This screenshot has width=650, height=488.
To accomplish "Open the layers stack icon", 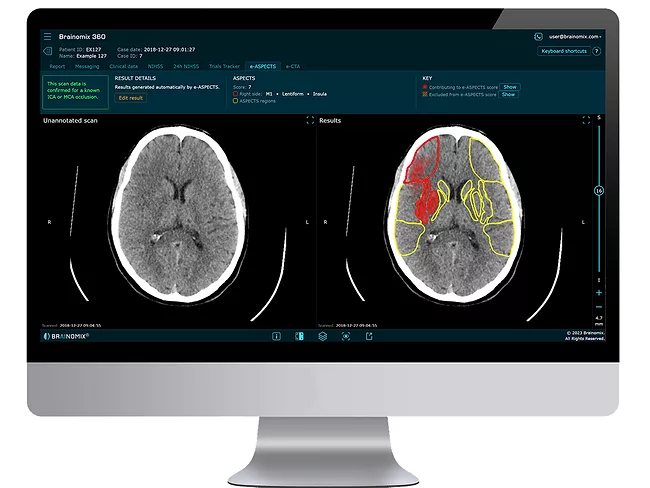I will point(323,336).
